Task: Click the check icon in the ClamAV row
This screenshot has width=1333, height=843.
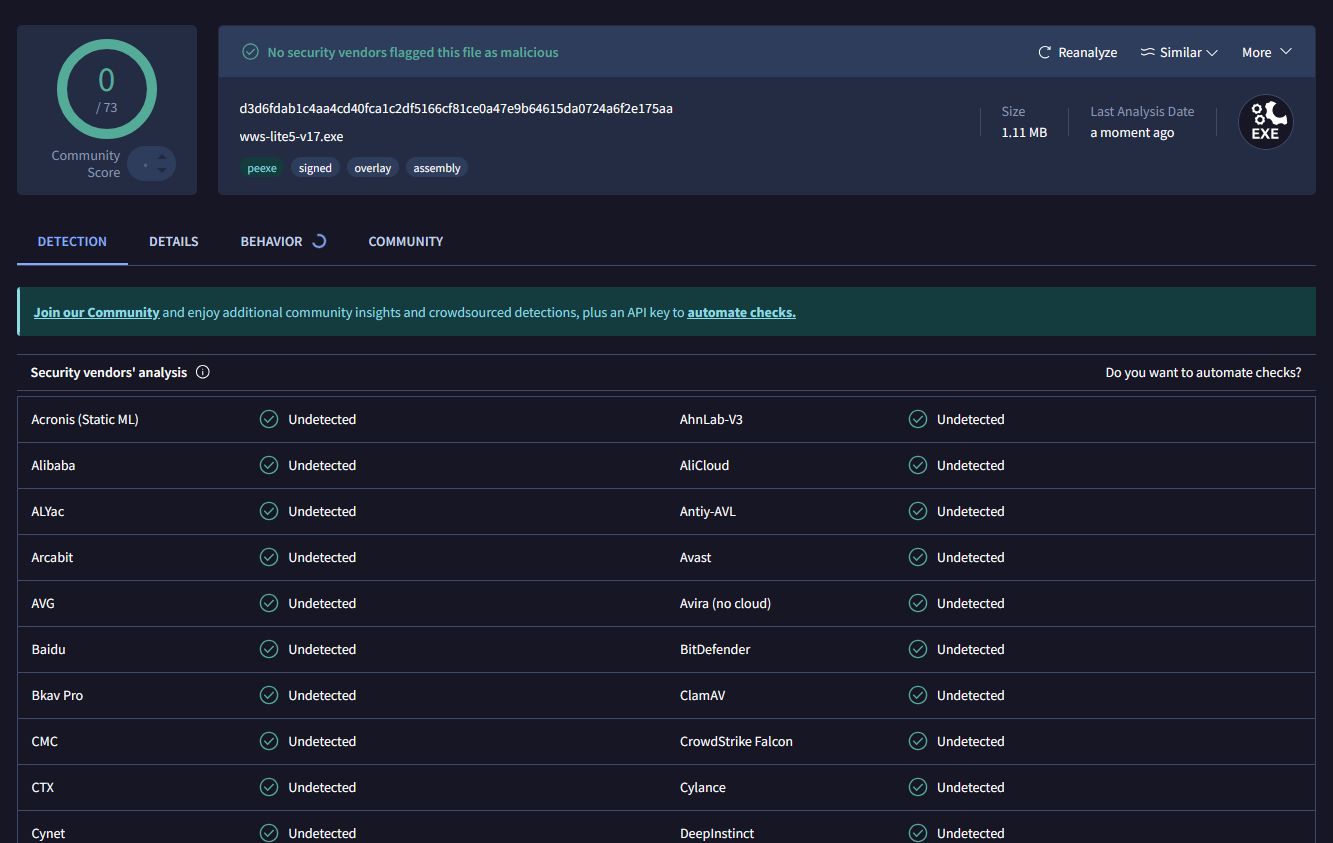Action: [x=918, y=695]
